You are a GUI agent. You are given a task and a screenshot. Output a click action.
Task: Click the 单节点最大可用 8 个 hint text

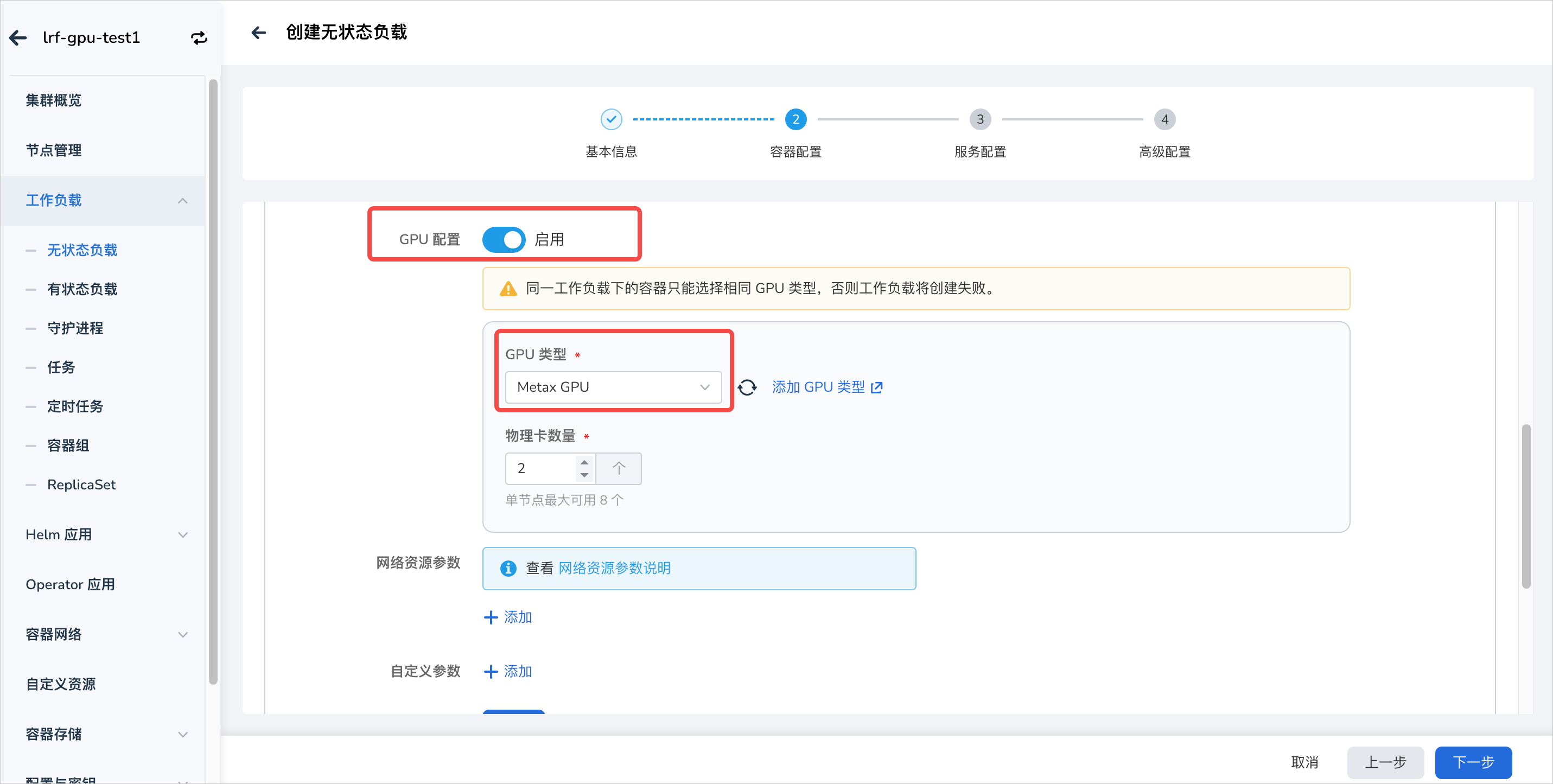[564, 500]
